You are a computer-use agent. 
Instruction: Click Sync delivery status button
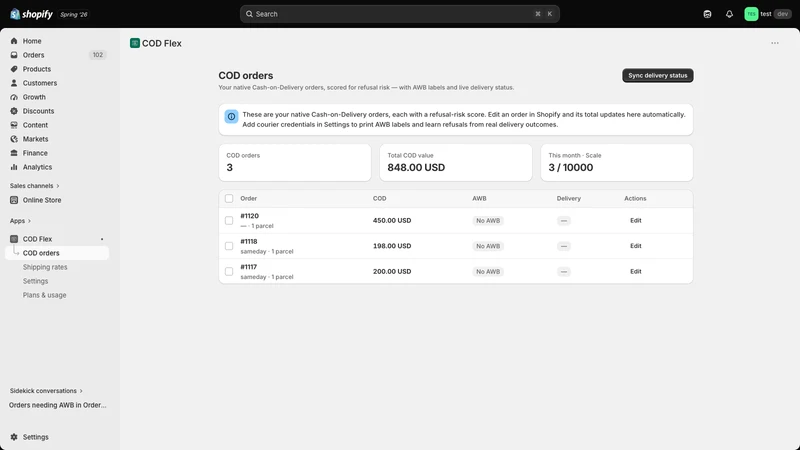pos(658,76)
